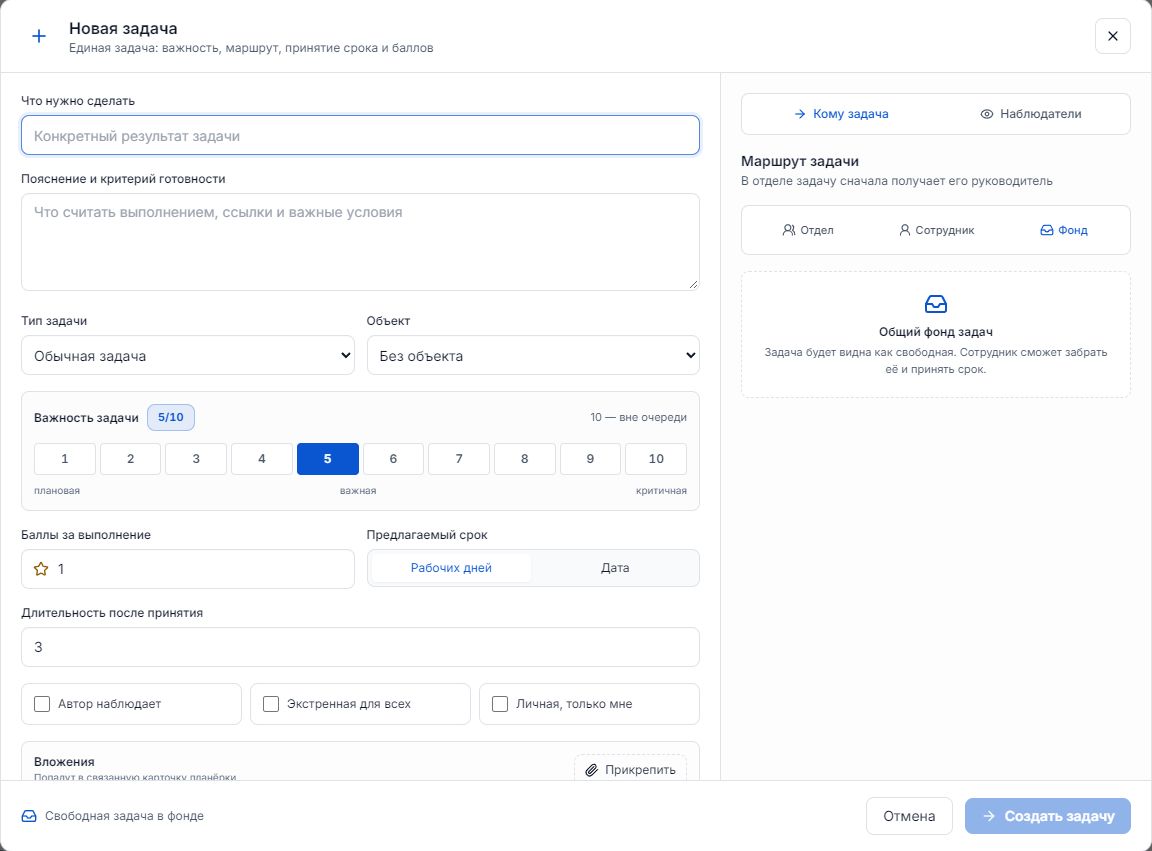
Task: Click the Свободная задача в фонде status text
Action: pos(124,816)
